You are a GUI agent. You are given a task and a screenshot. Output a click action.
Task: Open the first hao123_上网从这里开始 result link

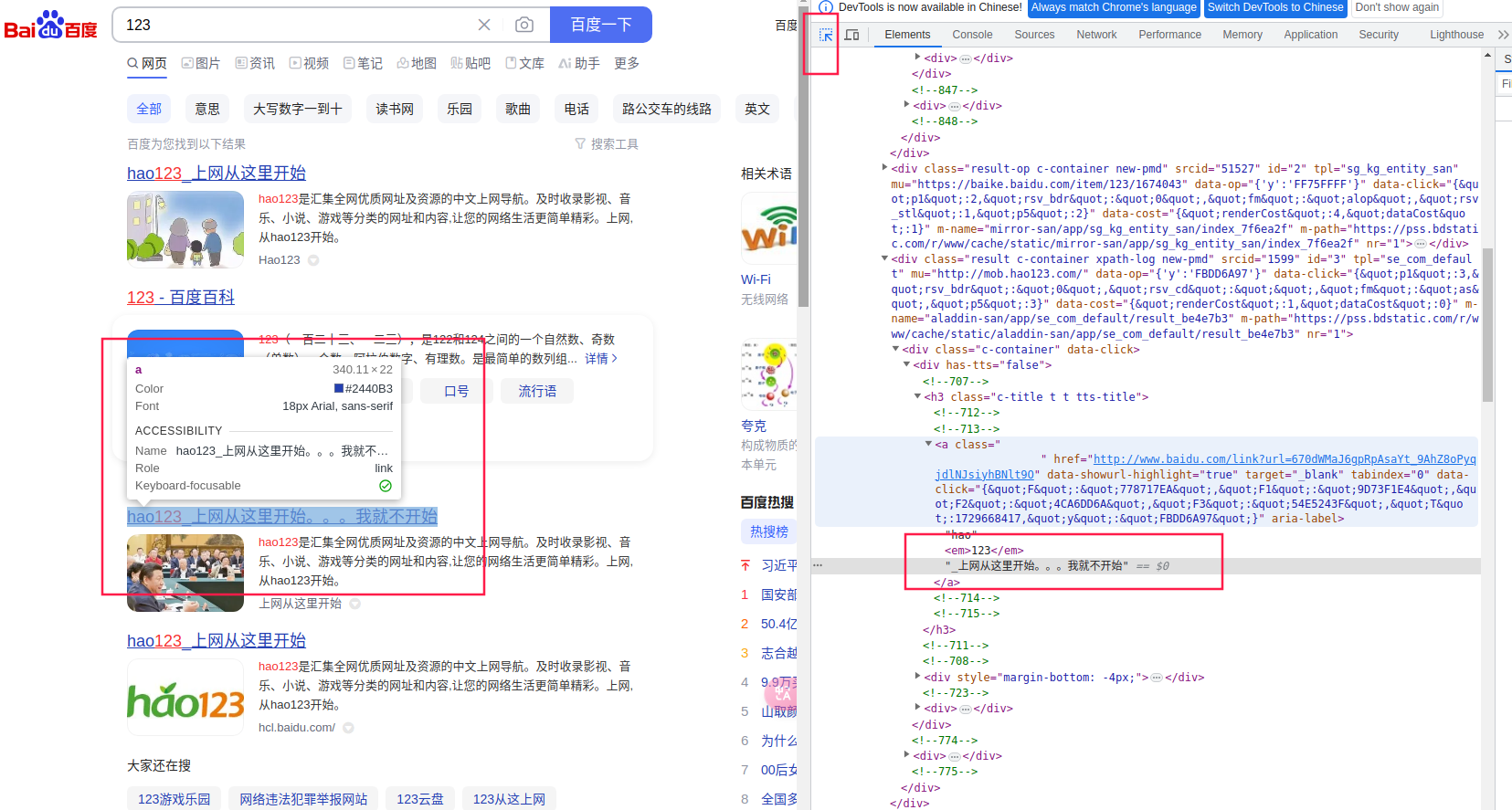(x=217, y=174)
